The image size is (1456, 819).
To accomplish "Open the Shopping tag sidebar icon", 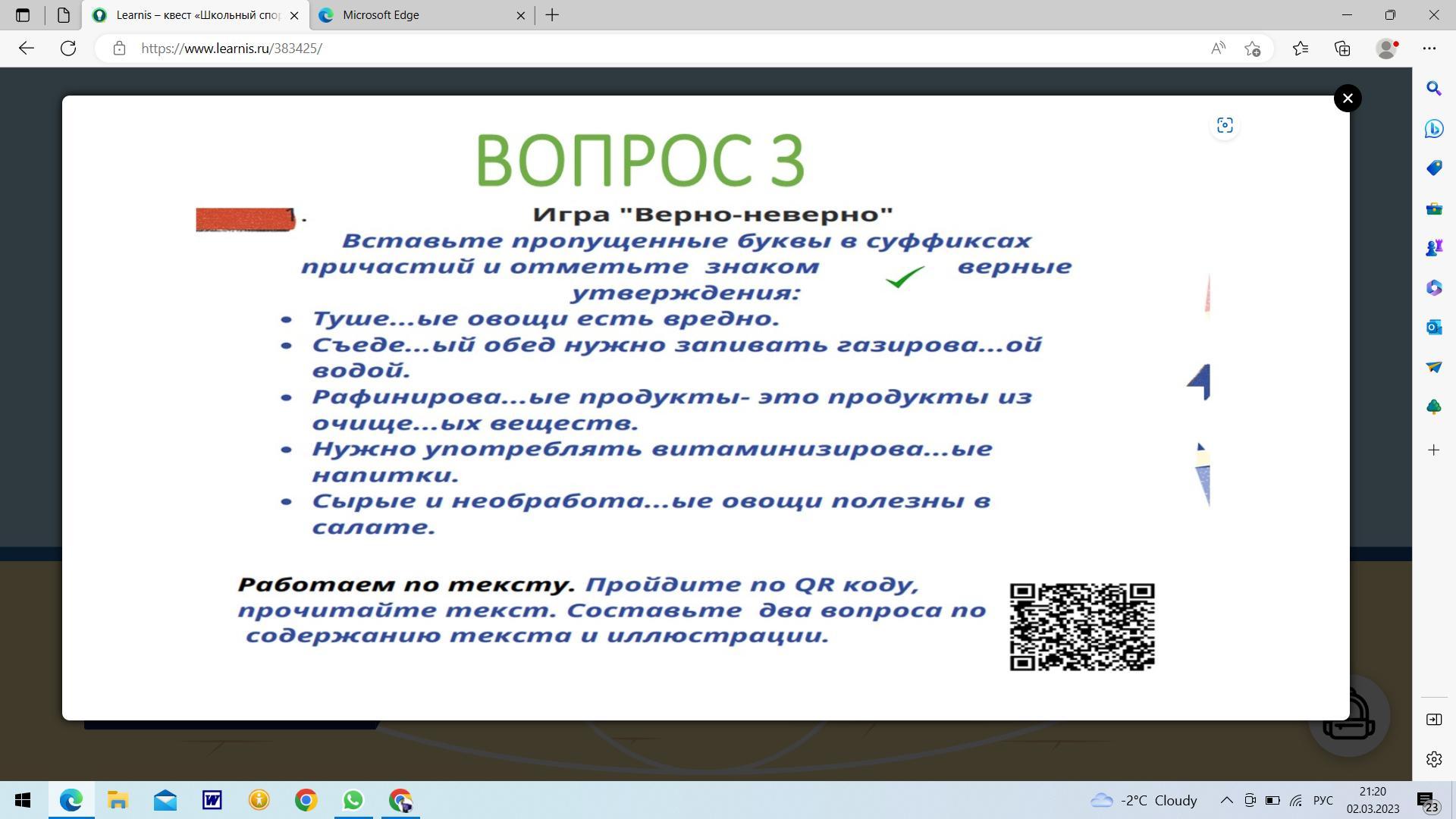I will tap(1433, 168).
